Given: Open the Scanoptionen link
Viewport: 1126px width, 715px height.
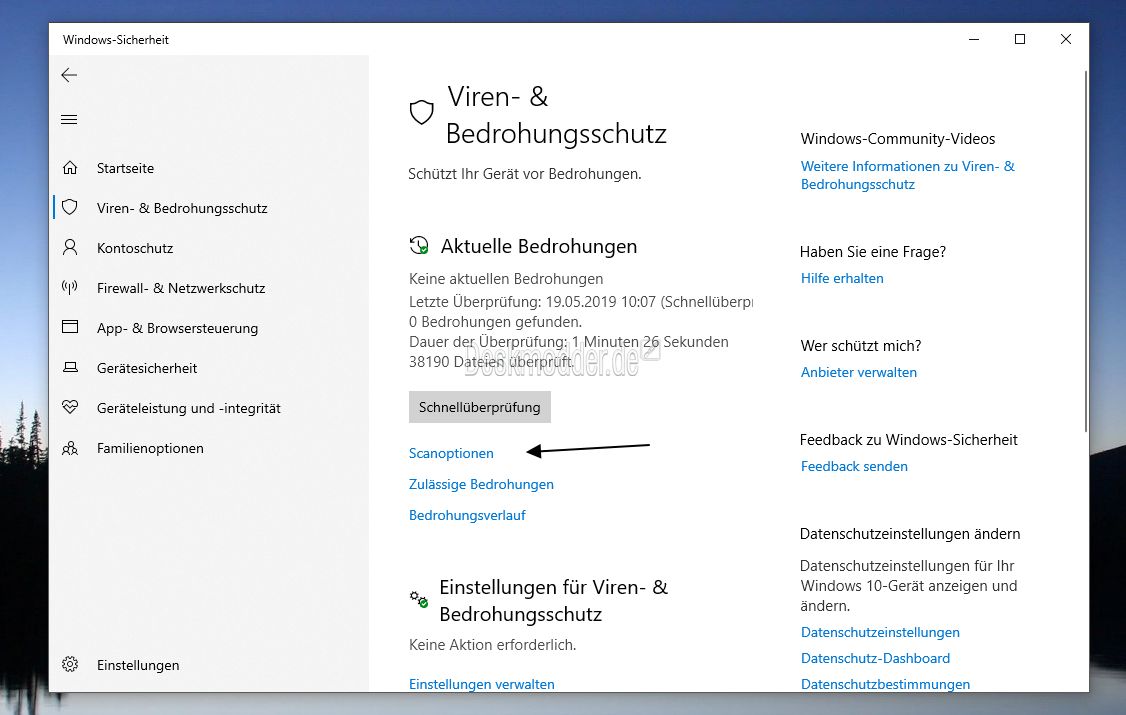Looking at the screenshot, I should click(451, 453).
